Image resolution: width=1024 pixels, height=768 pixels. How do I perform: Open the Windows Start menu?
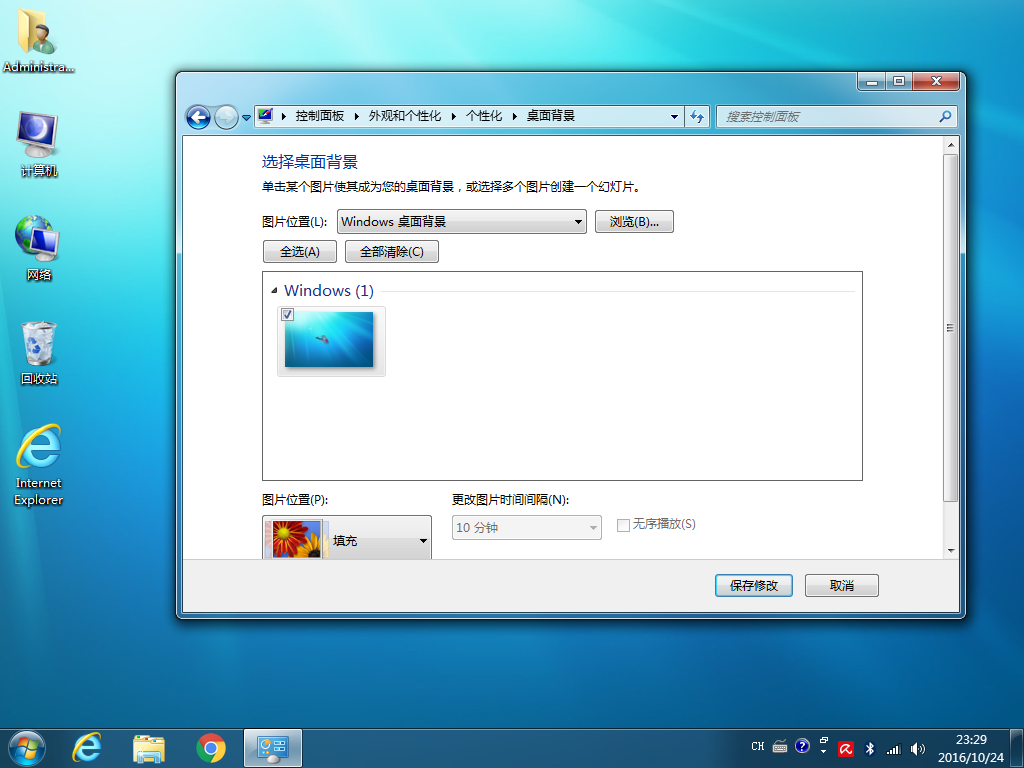click(27, 748)
